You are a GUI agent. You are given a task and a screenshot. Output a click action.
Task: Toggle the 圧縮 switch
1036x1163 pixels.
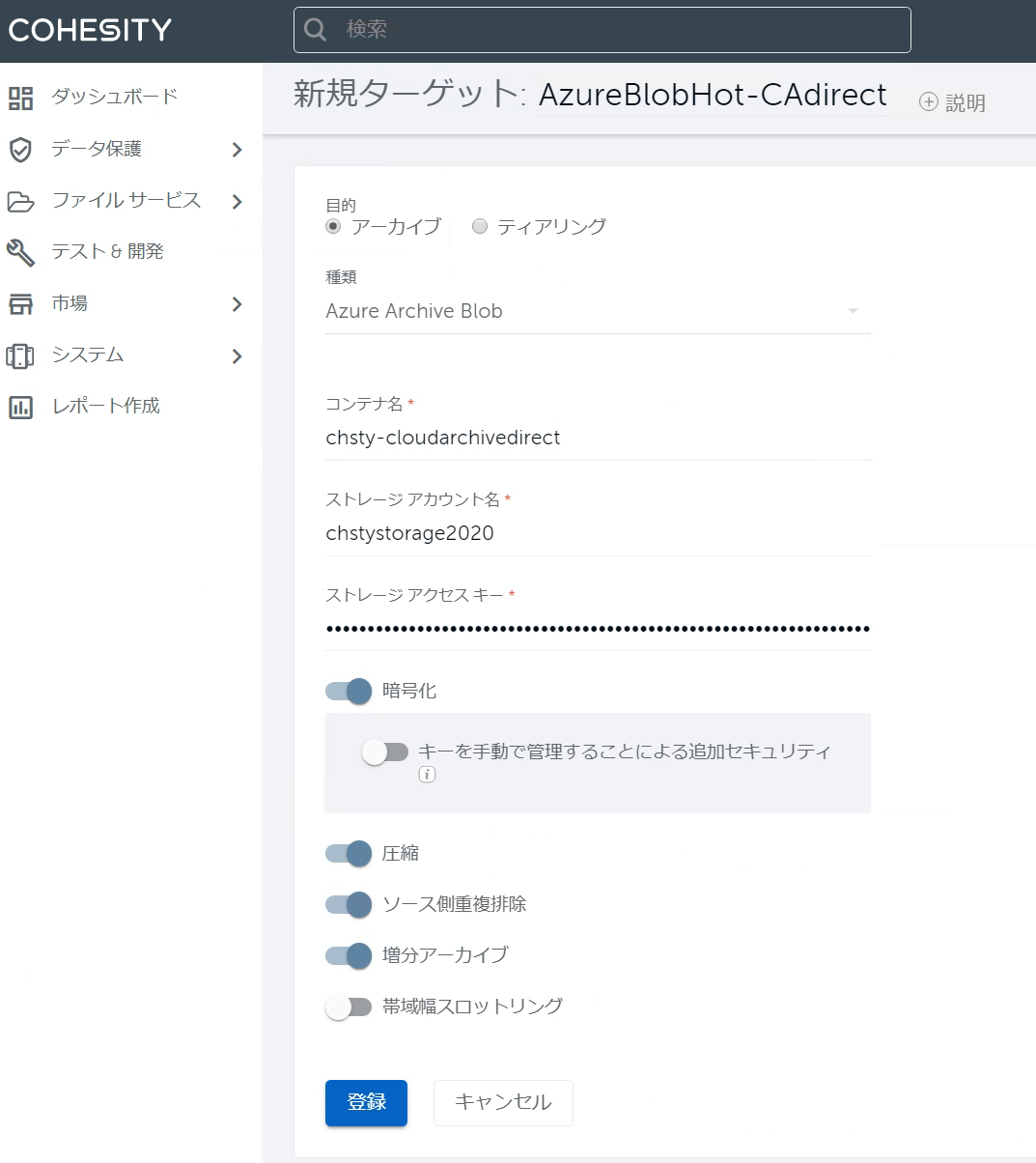pyautogui.click(x=349, y=853)
